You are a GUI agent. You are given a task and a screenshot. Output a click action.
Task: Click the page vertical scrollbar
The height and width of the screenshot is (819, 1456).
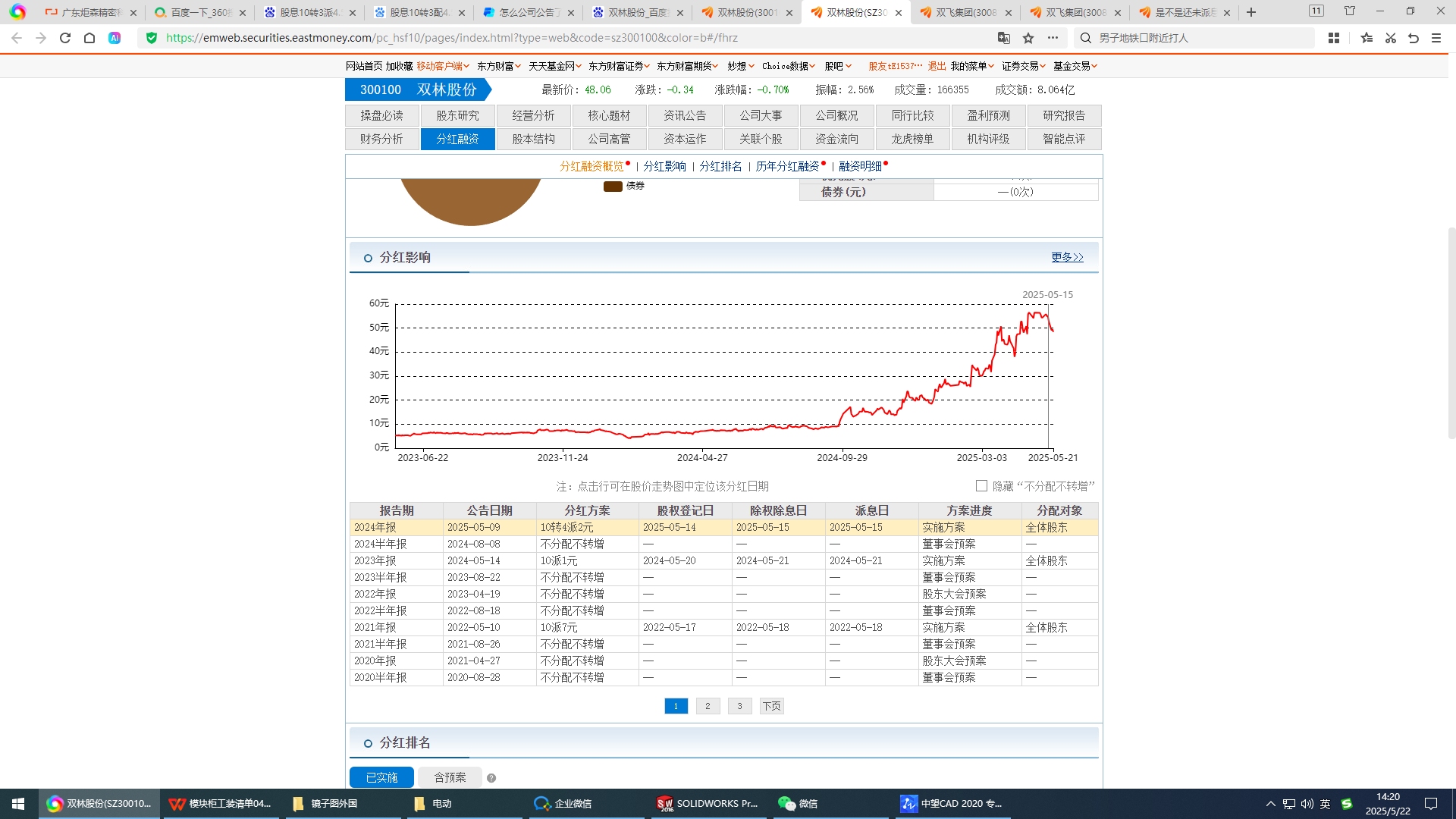click(1451, 334)
